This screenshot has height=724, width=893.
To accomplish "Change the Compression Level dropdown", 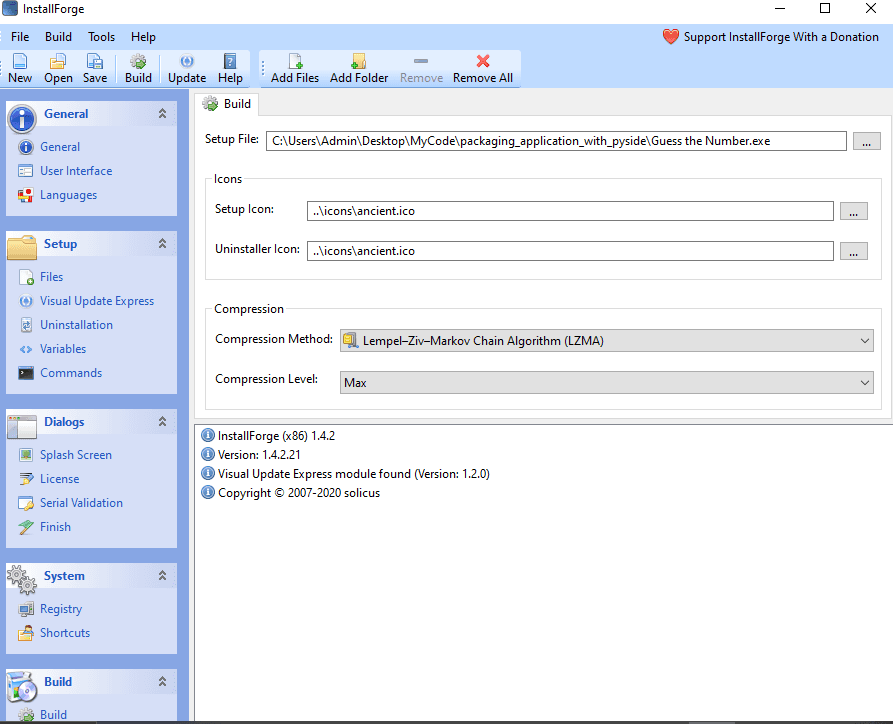I will point(866,382).
